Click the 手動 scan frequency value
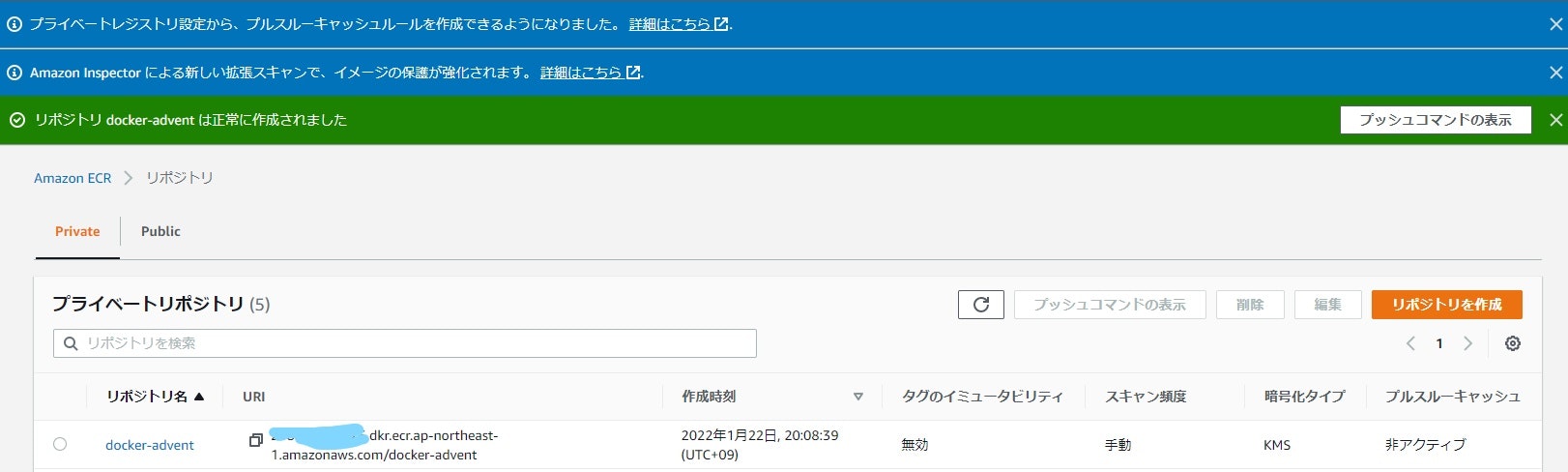The height and width of the screenshot is (472, 1568). pos(1118,445)
